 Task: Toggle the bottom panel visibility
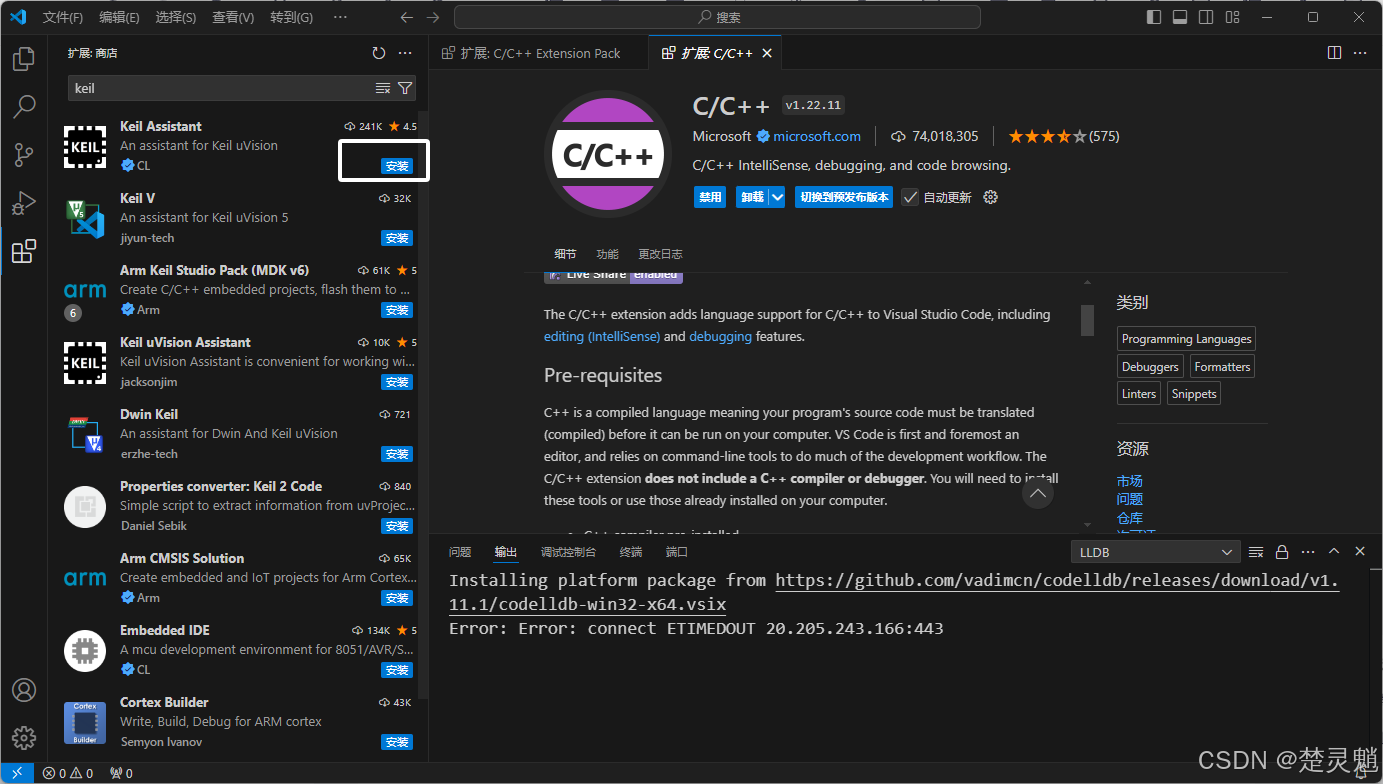click(1180, 17)
